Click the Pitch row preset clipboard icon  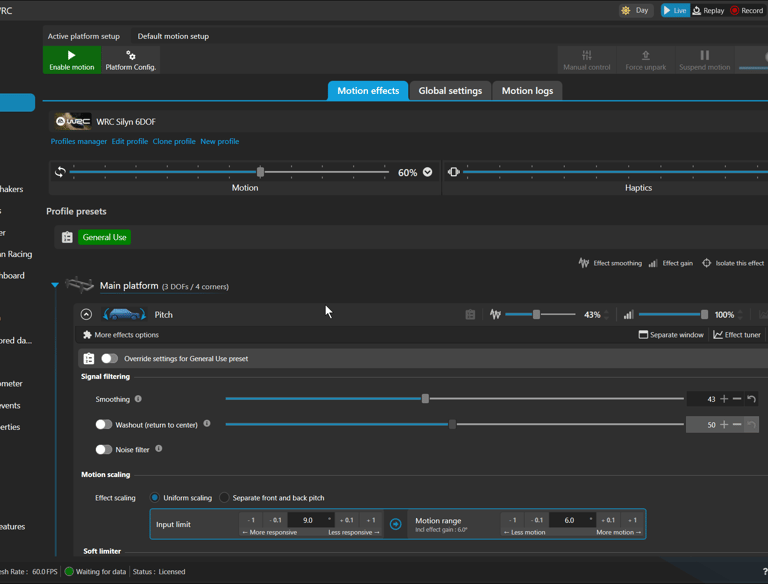pos(470,315)
